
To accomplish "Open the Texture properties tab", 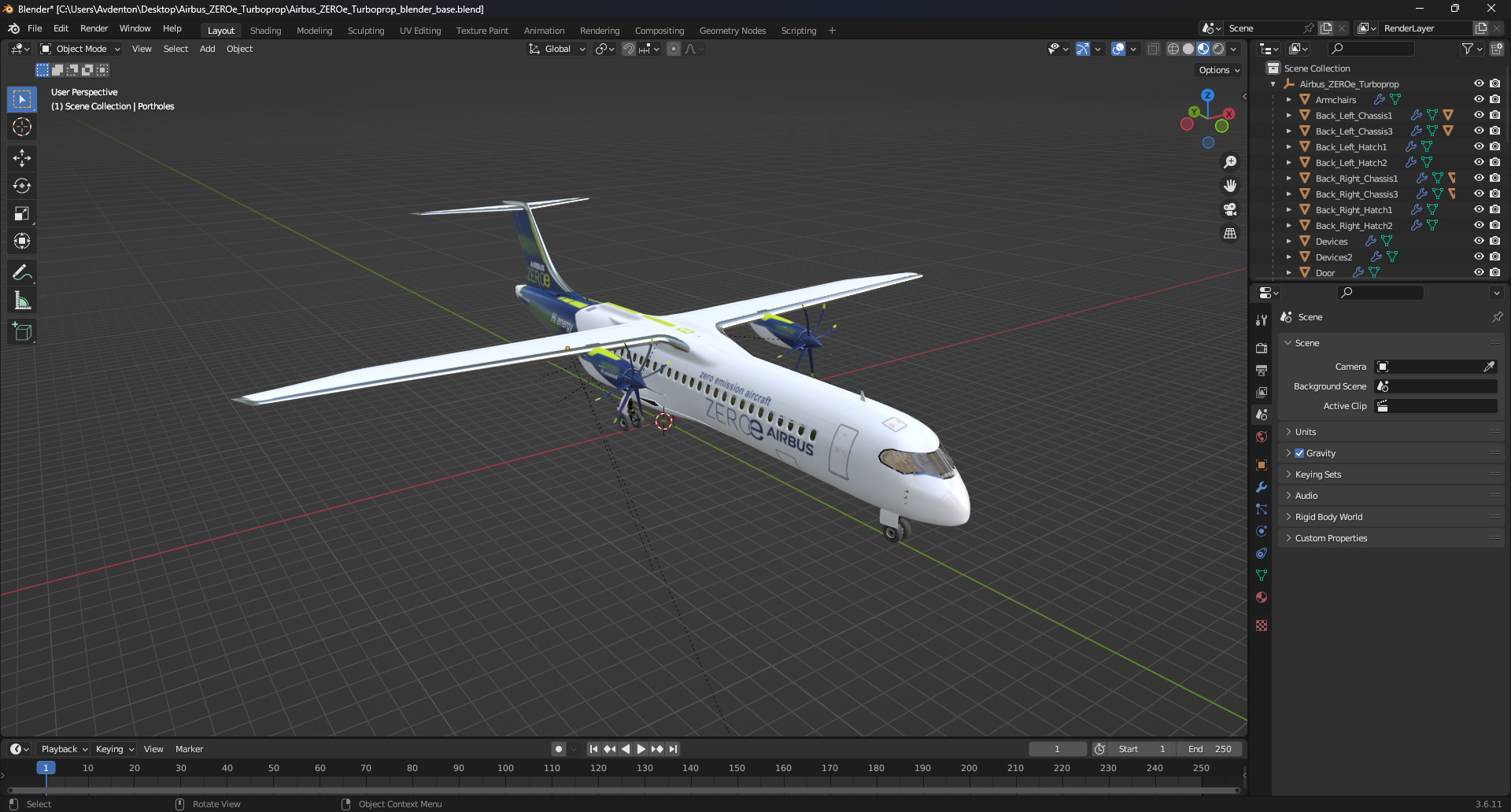I will point(1262,626).
